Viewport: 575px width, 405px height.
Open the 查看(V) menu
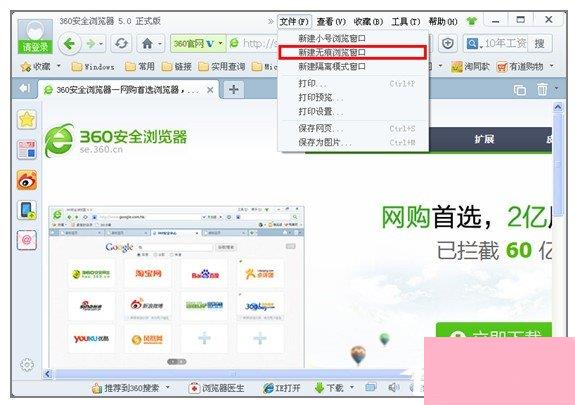coord(331,22)
